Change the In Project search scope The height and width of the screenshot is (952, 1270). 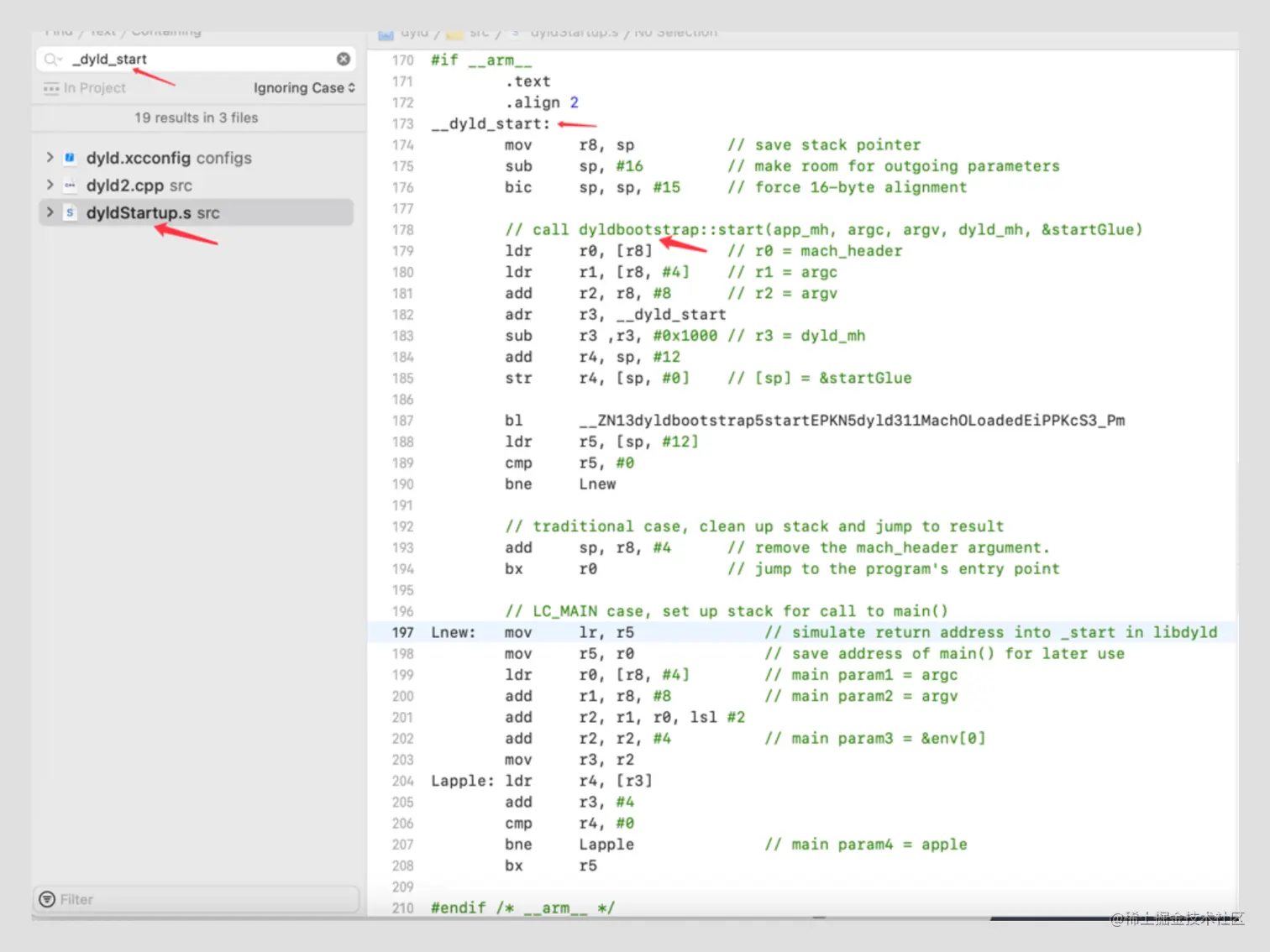pyautogui.click(x=85, y=88)
